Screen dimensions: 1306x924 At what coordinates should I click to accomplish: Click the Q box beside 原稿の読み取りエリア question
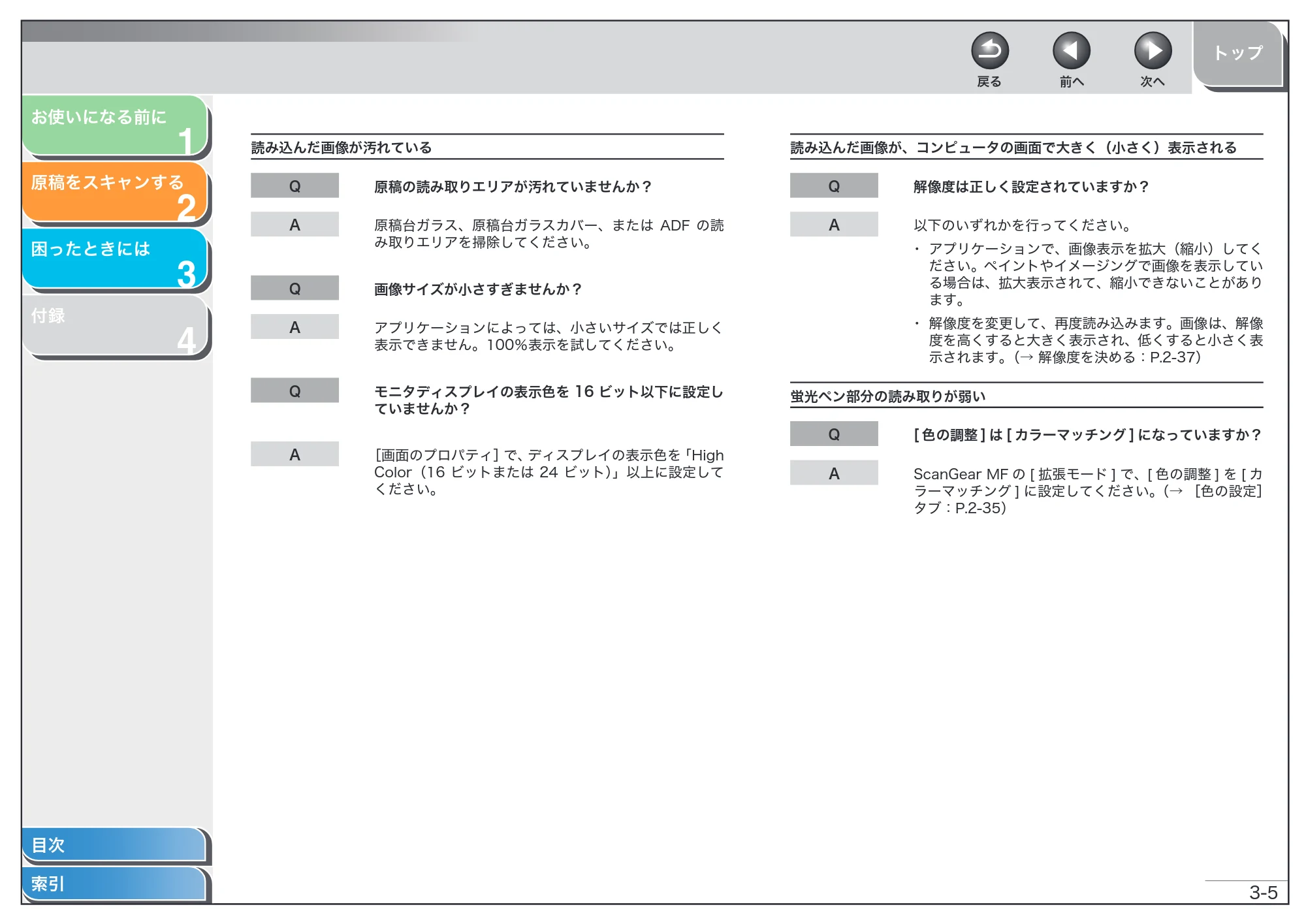click(295, 185)
